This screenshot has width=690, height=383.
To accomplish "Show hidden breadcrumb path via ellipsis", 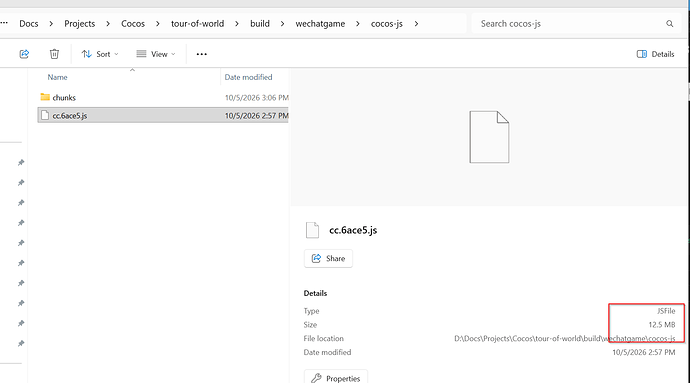I will 4,23.
